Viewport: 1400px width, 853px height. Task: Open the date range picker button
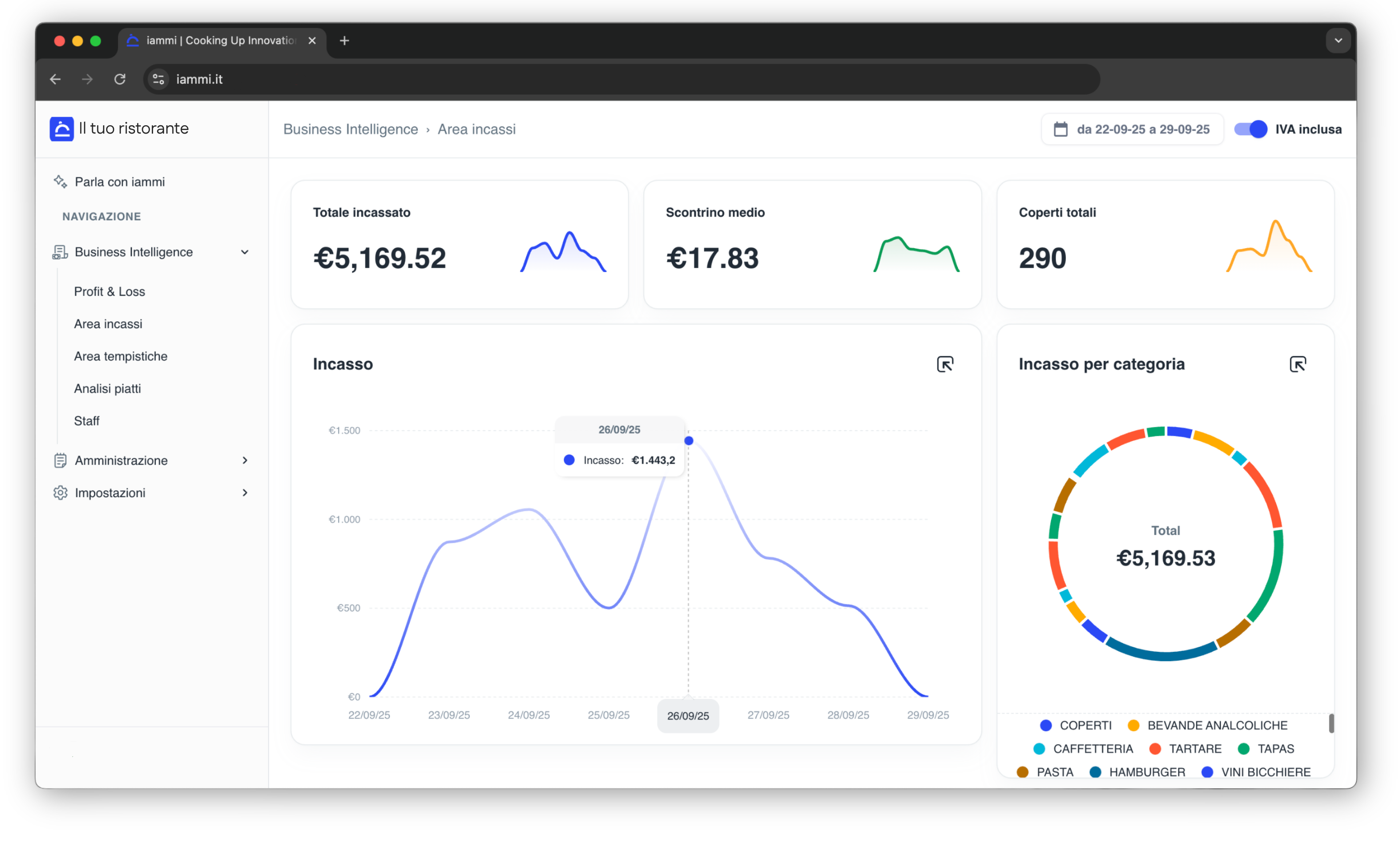click(x=1132, y=130)
